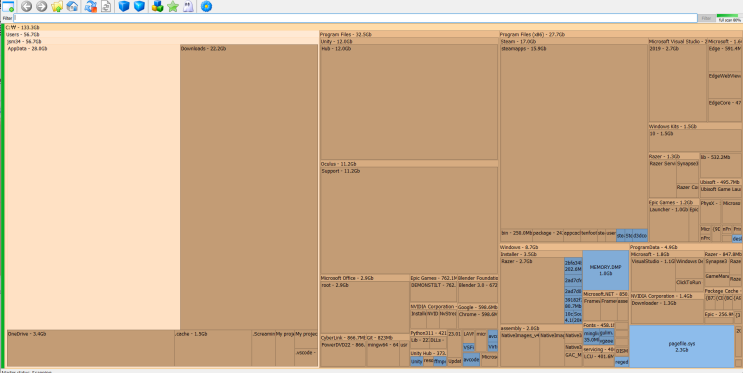Select the ClickToRun block
This screenshot has height=373, width=743.
[689, 285]
